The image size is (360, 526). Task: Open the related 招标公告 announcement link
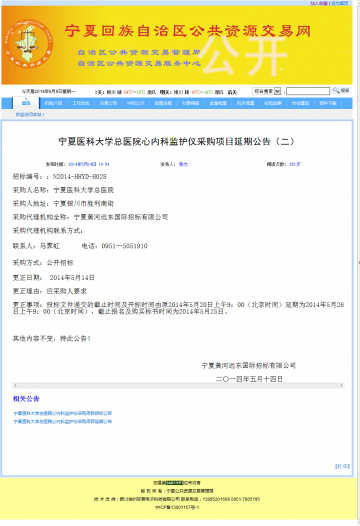(62, 413)
